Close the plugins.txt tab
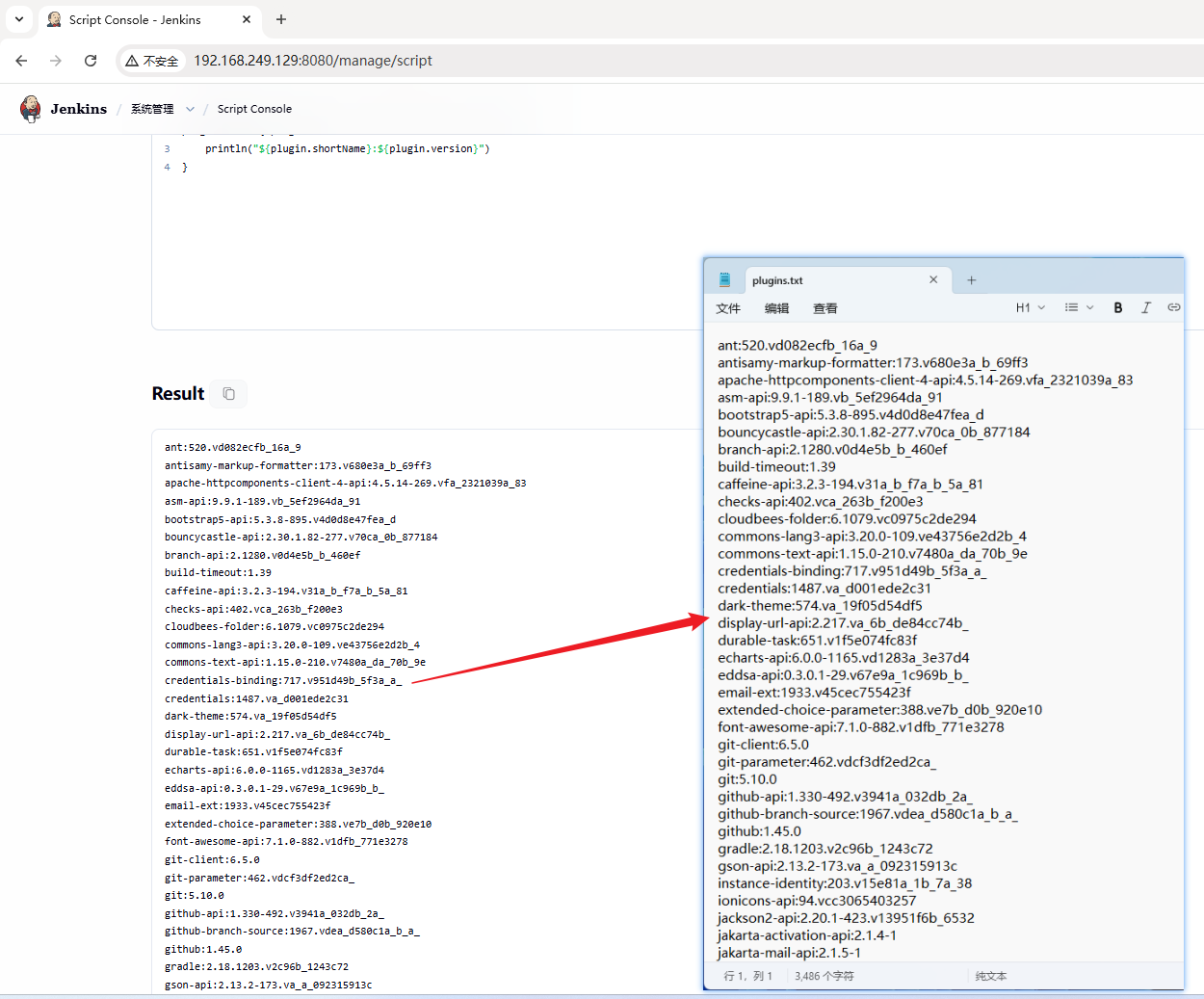This screenshot has height=999, width=1204. [x=933, y=279]
